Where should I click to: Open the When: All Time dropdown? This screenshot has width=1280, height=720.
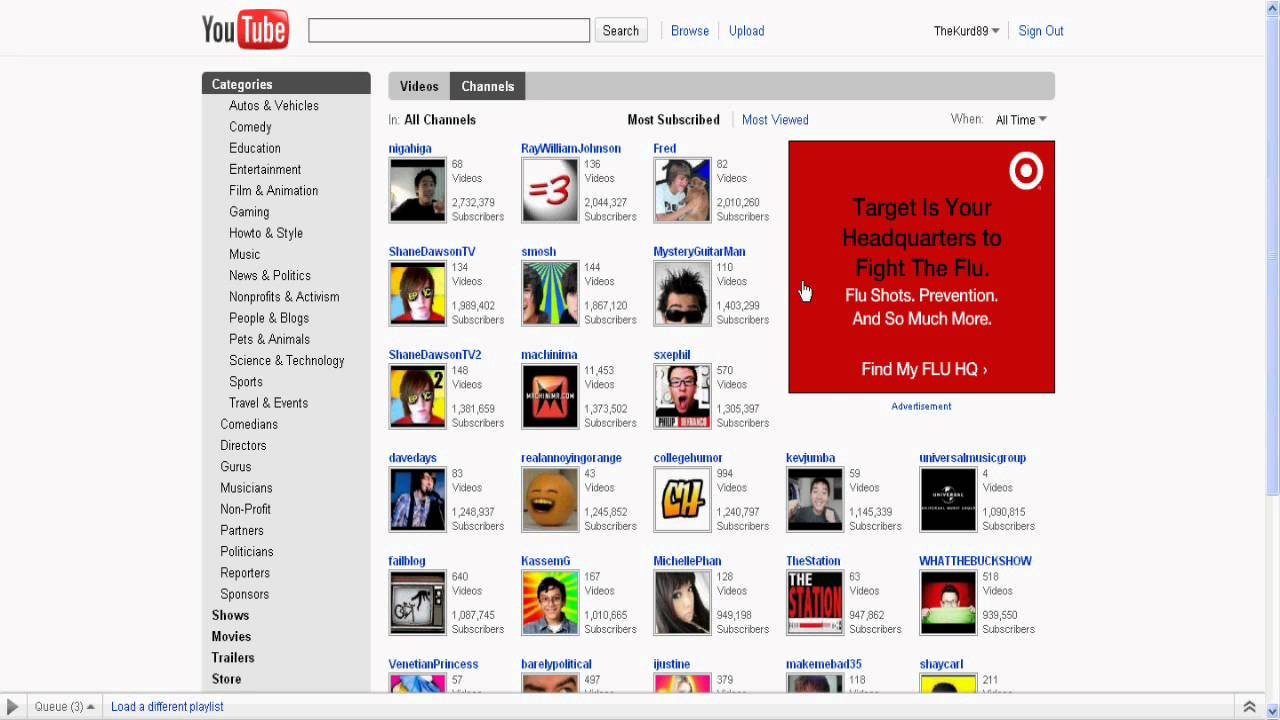[x=1021, y=120]
